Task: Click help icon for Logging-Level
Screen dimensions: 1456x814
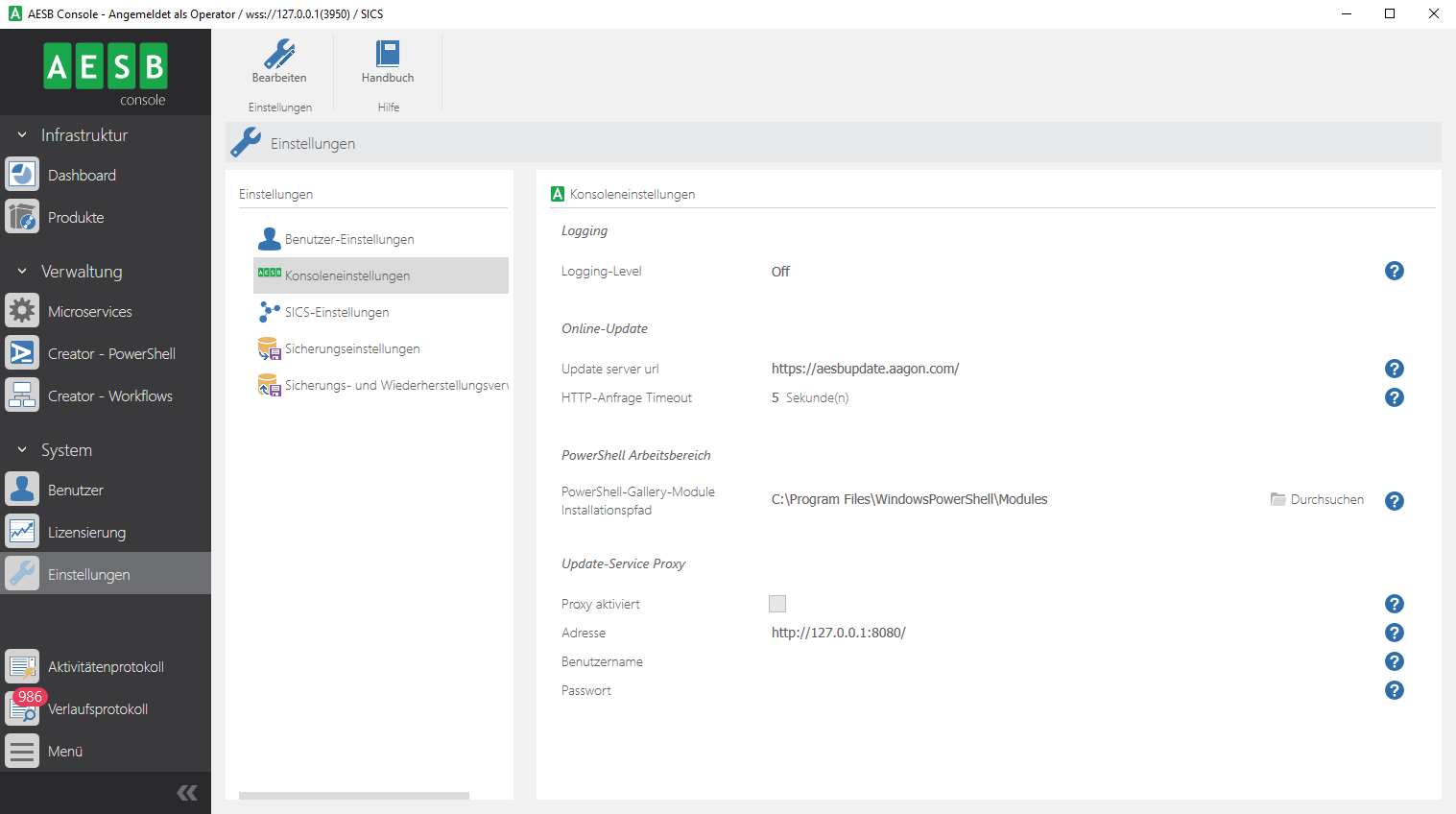Action: (x=1394, y=272)
